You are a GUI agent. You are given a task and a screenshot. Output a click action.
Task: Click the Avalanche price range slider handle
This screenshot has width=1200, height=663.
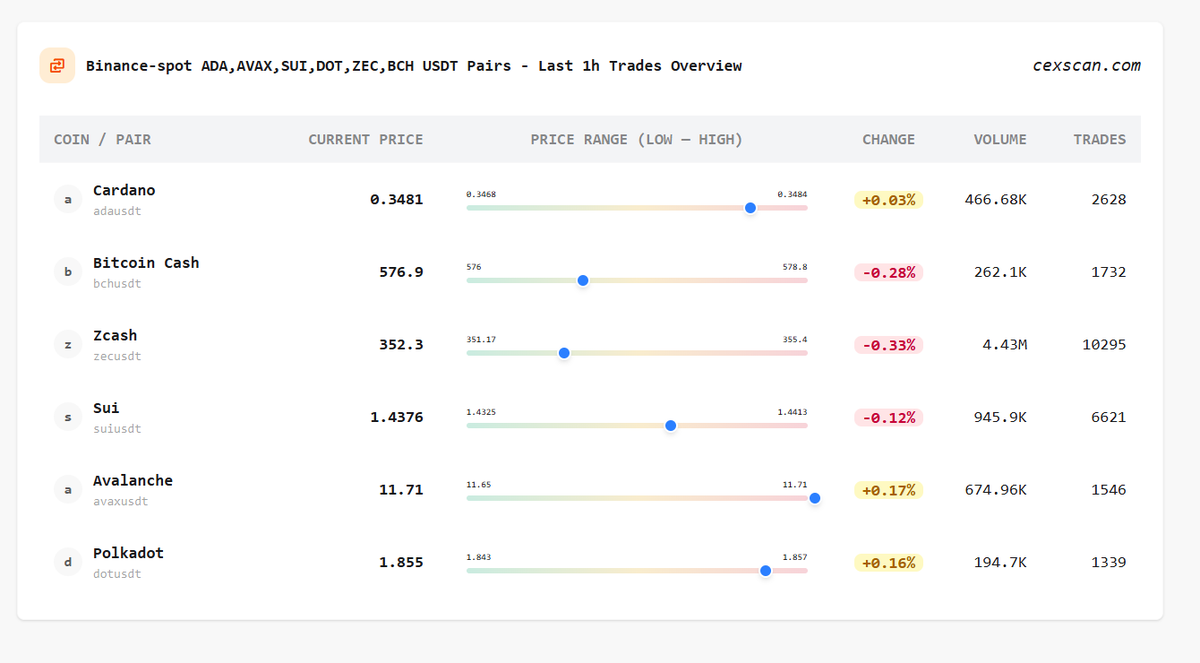(814, 498)
